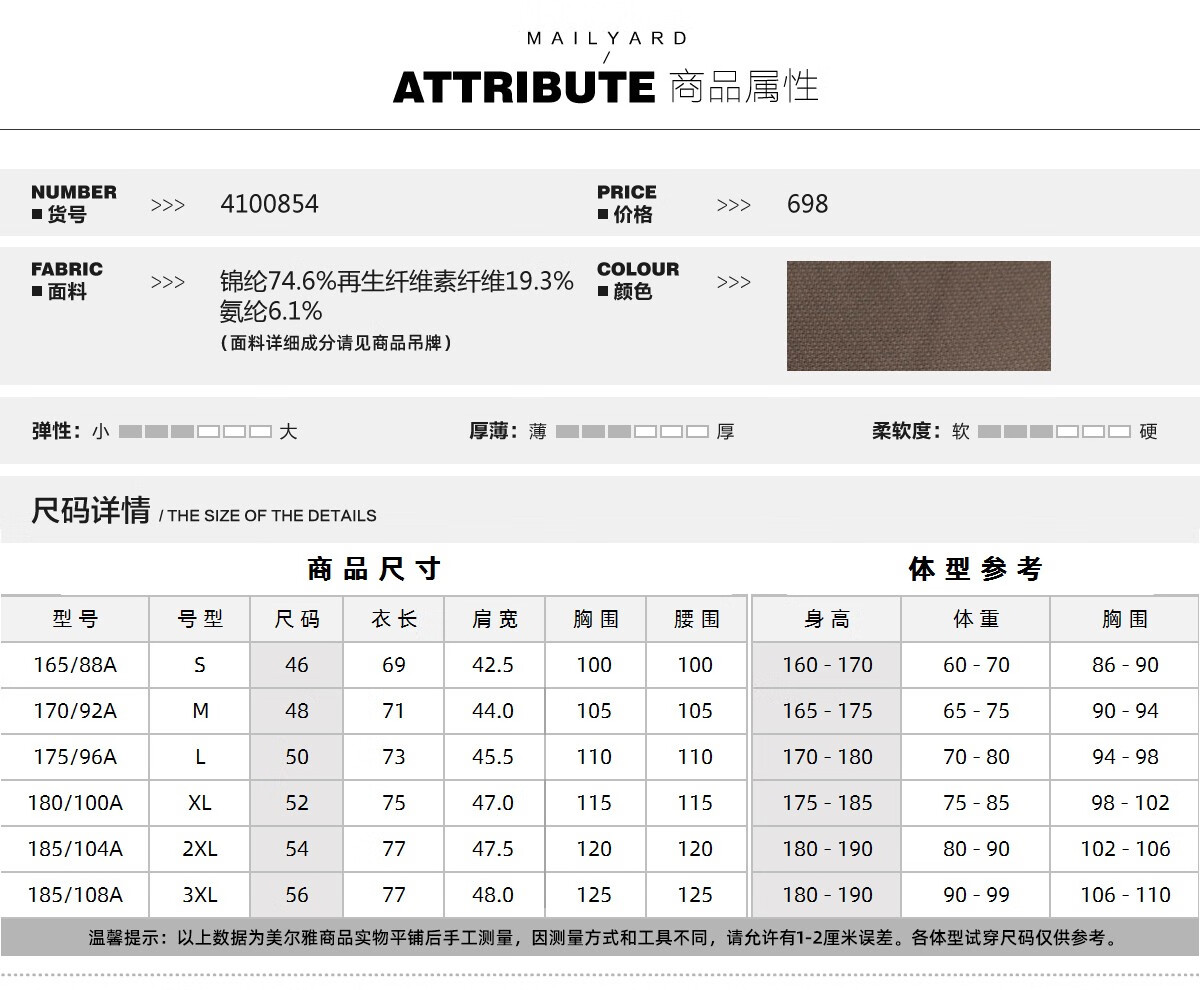The height and width of the screenshot is (990, 1200).
Task: Click the NUMBER 货号 label
Action: pos(73,203)
